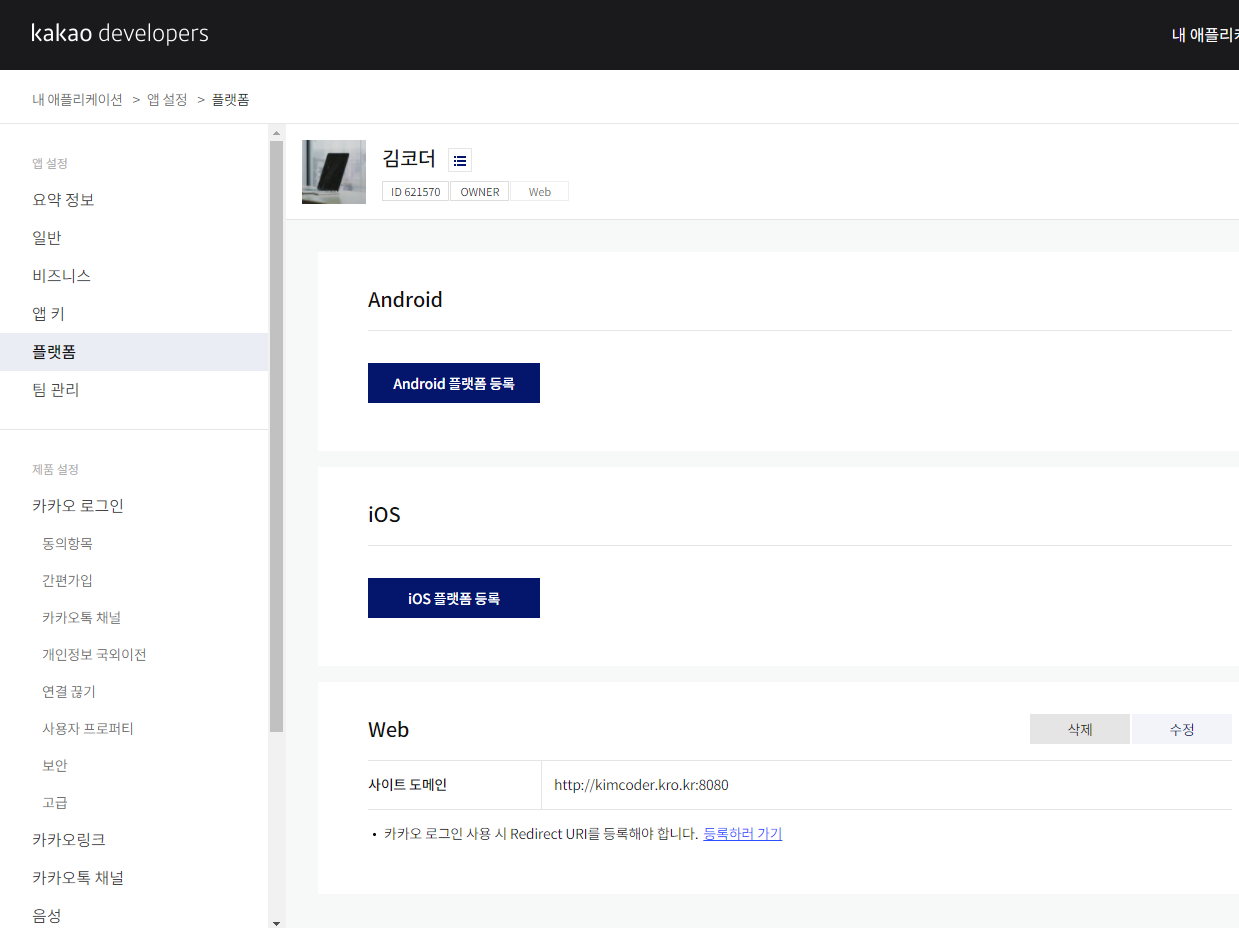This screenshot has width=1239, height=928.
Task: Open 일반 settings in the sidebar
Action: [x=47, y=238]
